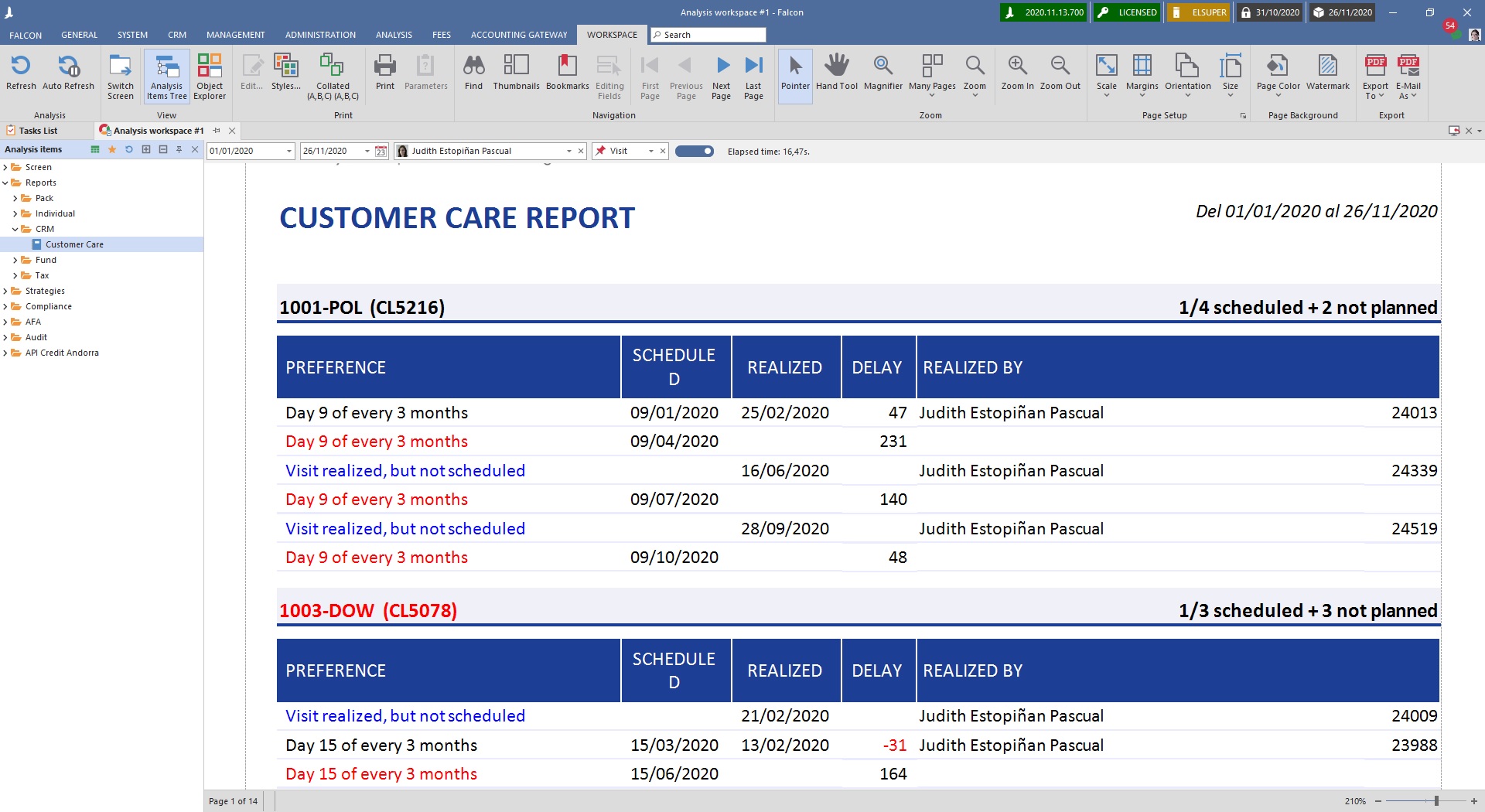Viewport: 1485px width, 812px height.
Task: Open the Object Explorer
Action: coord(210,73)
